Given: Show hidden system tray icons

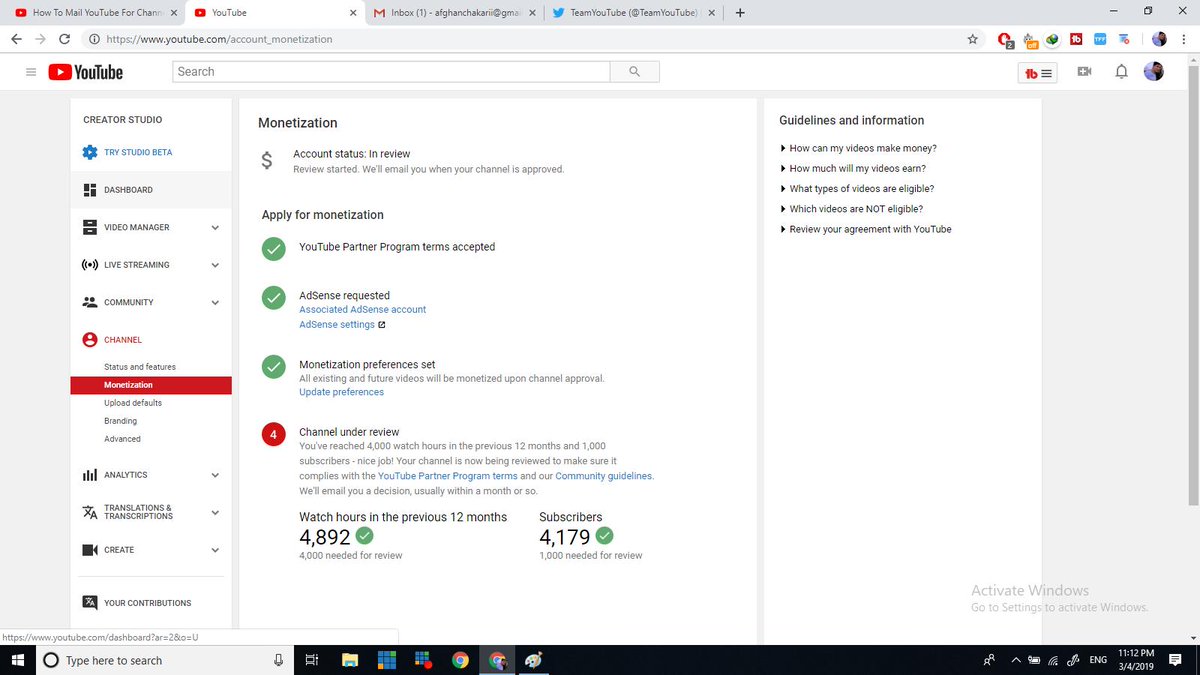Looking at the screenshot, I should point(1017,660).
